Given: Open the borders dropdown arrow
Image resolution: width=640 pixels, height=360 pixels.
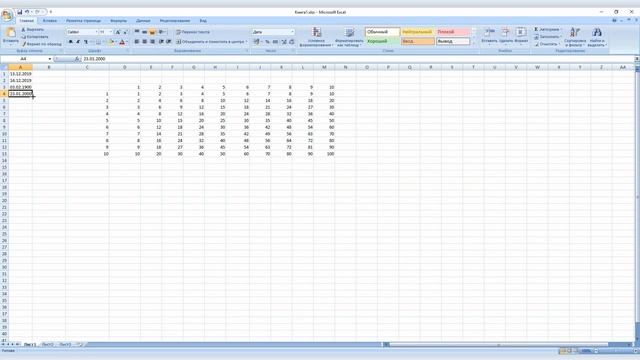Looking at the screenshot, I should 103,42.
